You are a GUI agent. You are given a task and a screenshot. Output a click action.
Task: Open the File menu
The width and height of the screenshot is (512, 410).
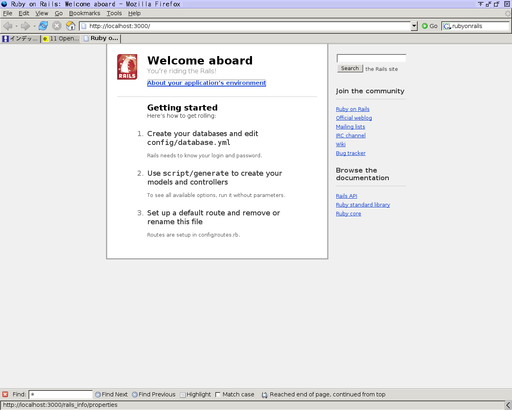7,13
